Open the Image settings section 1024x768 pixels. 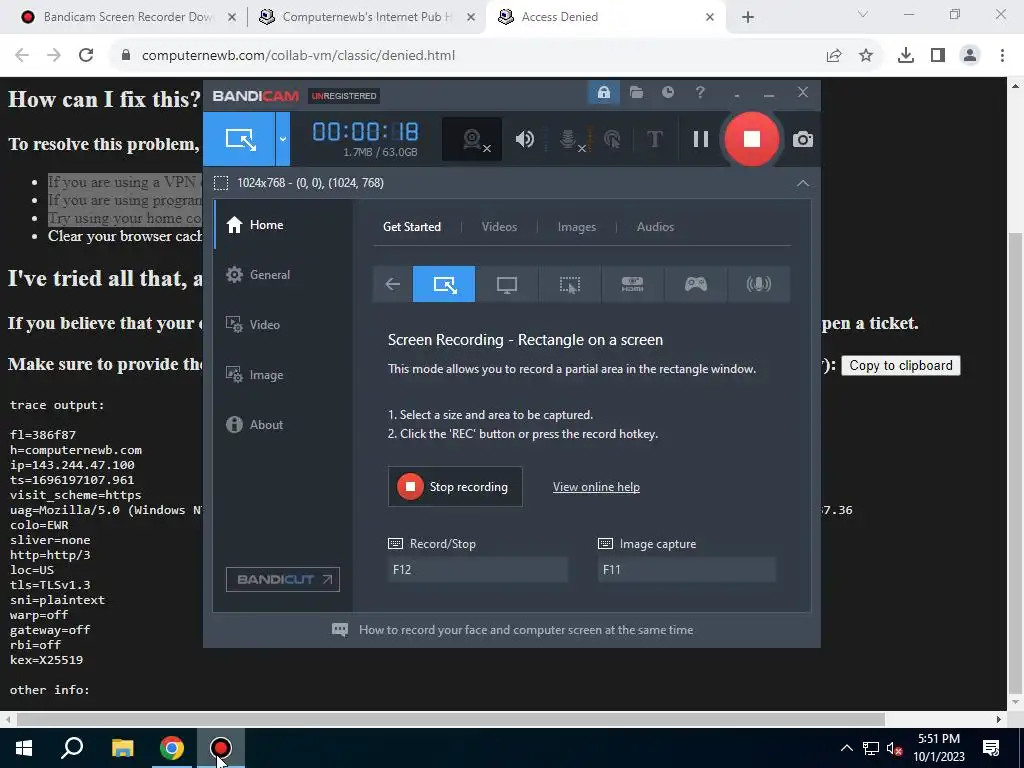coord(283,375)
